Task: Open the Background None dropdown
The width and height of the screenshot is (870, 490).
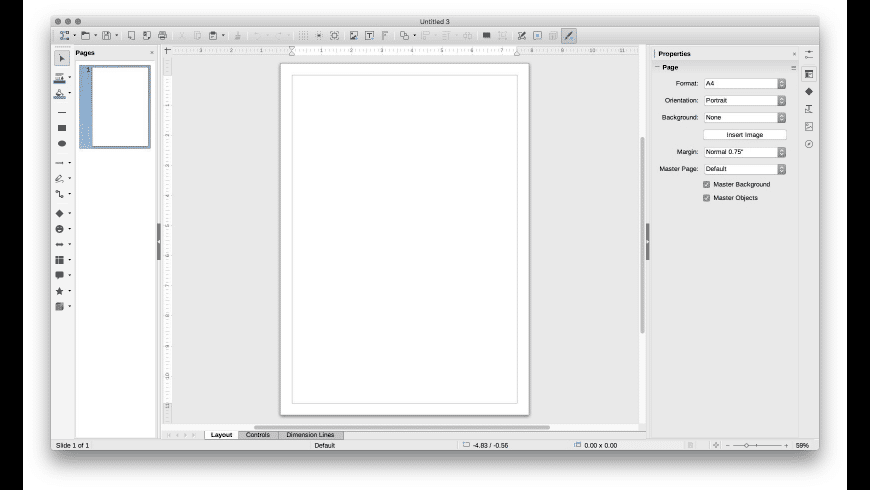Action: (x=745, y=118)
